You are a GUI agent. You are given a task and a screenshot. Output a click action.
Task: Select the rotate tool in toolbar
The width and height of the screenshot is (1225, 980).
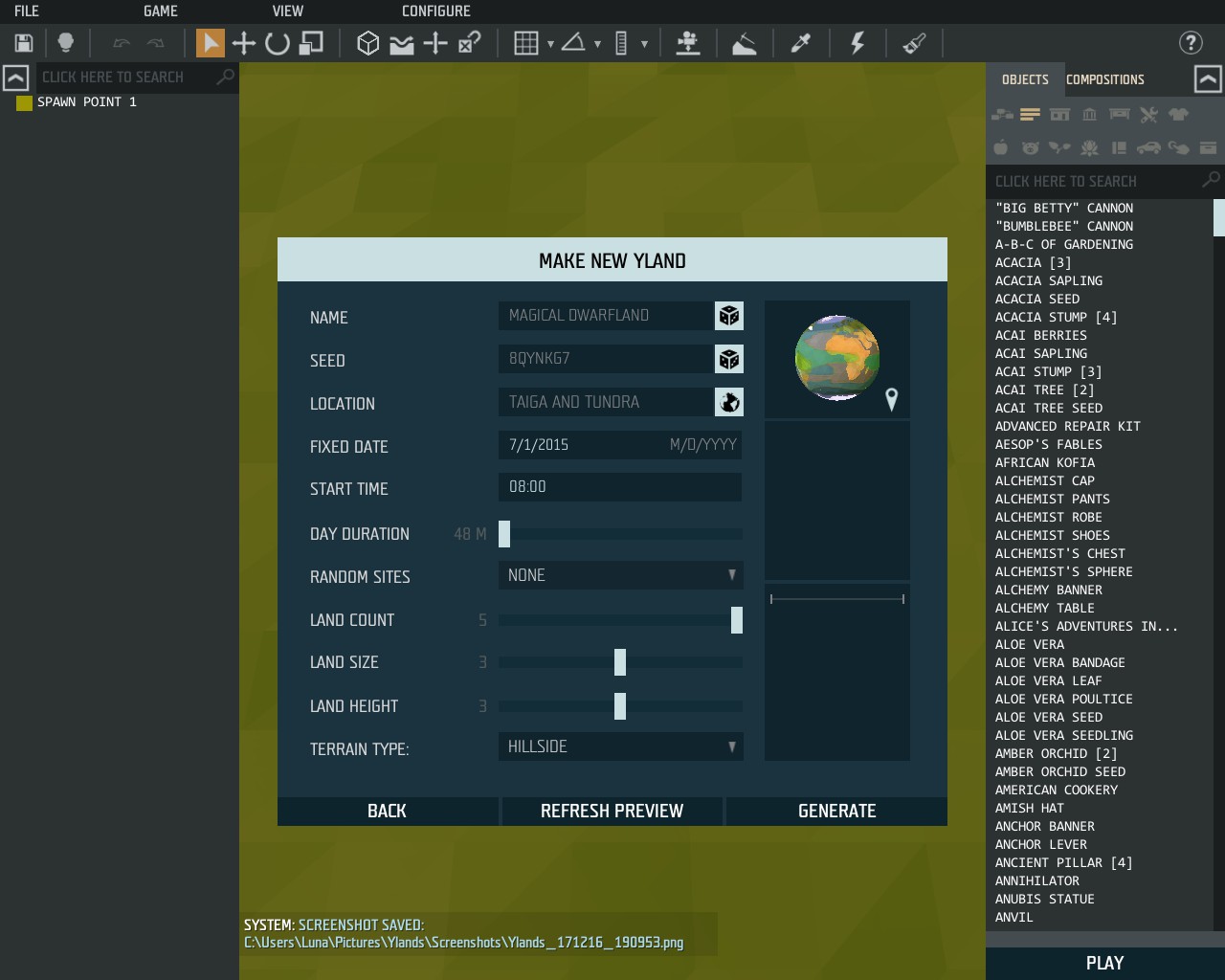coord(278,43)
